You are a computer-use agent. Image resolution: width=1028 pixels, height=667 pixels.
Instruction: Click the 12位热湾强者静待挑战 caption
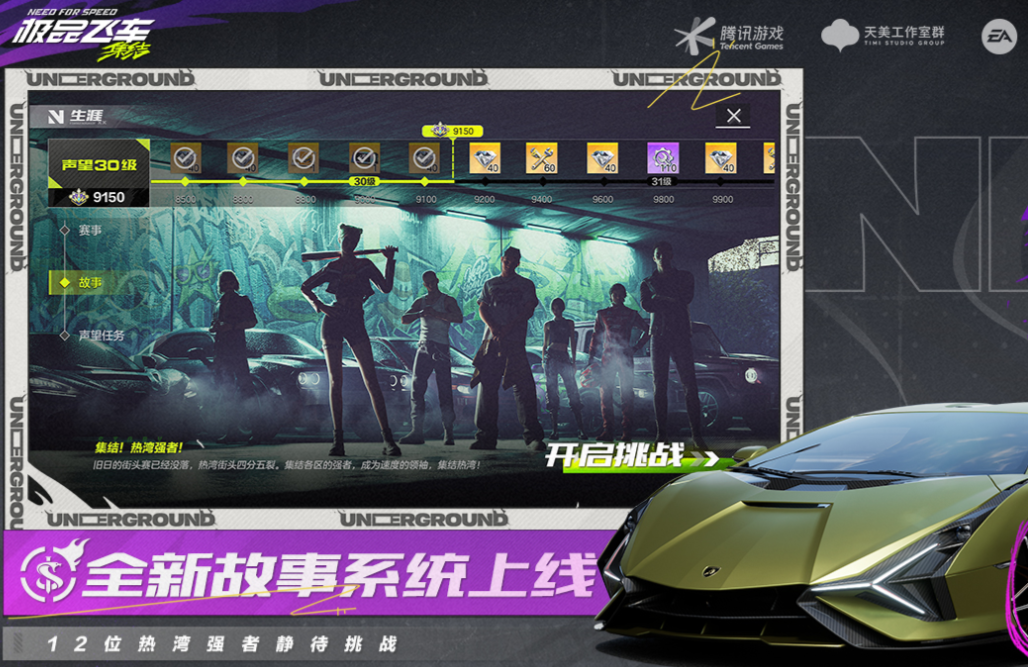[x=222, y=644]
